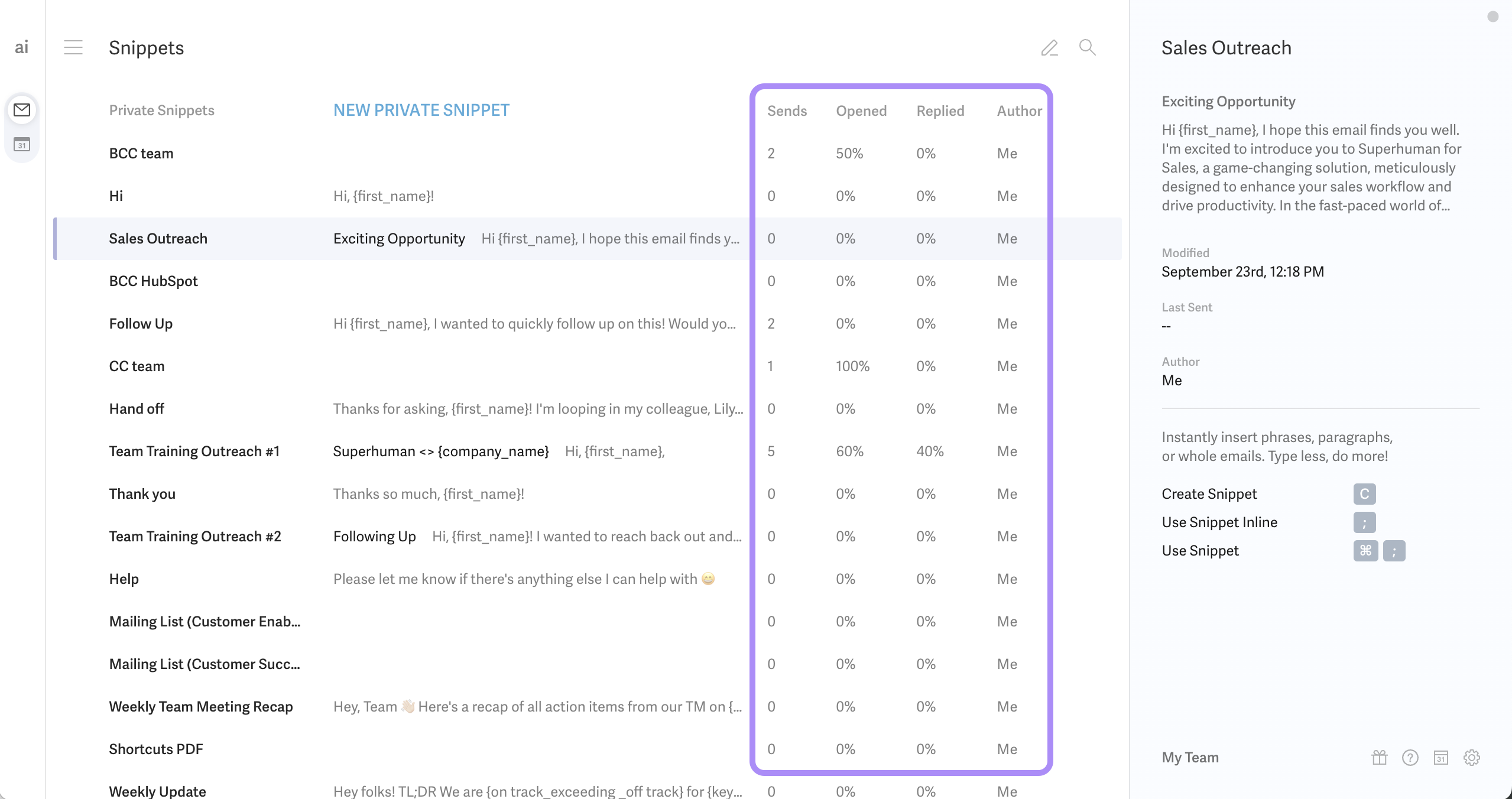Select the mail envelope icon in sidebar

[22, 110]
